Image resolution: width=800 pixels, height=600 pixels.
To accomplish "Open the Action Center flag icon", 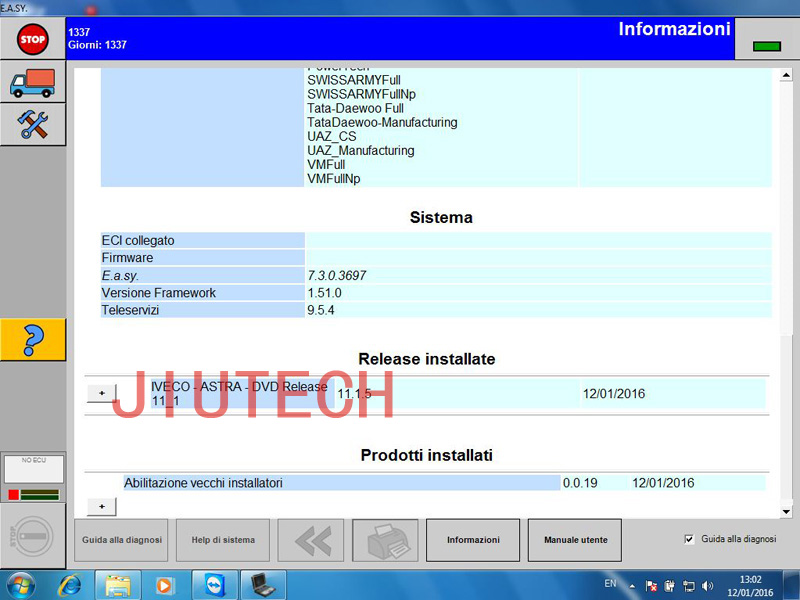I will [x=651, y=586].
